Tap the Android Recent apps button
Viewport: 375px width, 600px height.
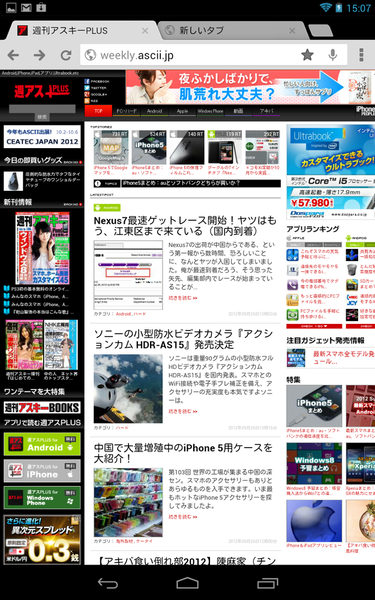268,583
